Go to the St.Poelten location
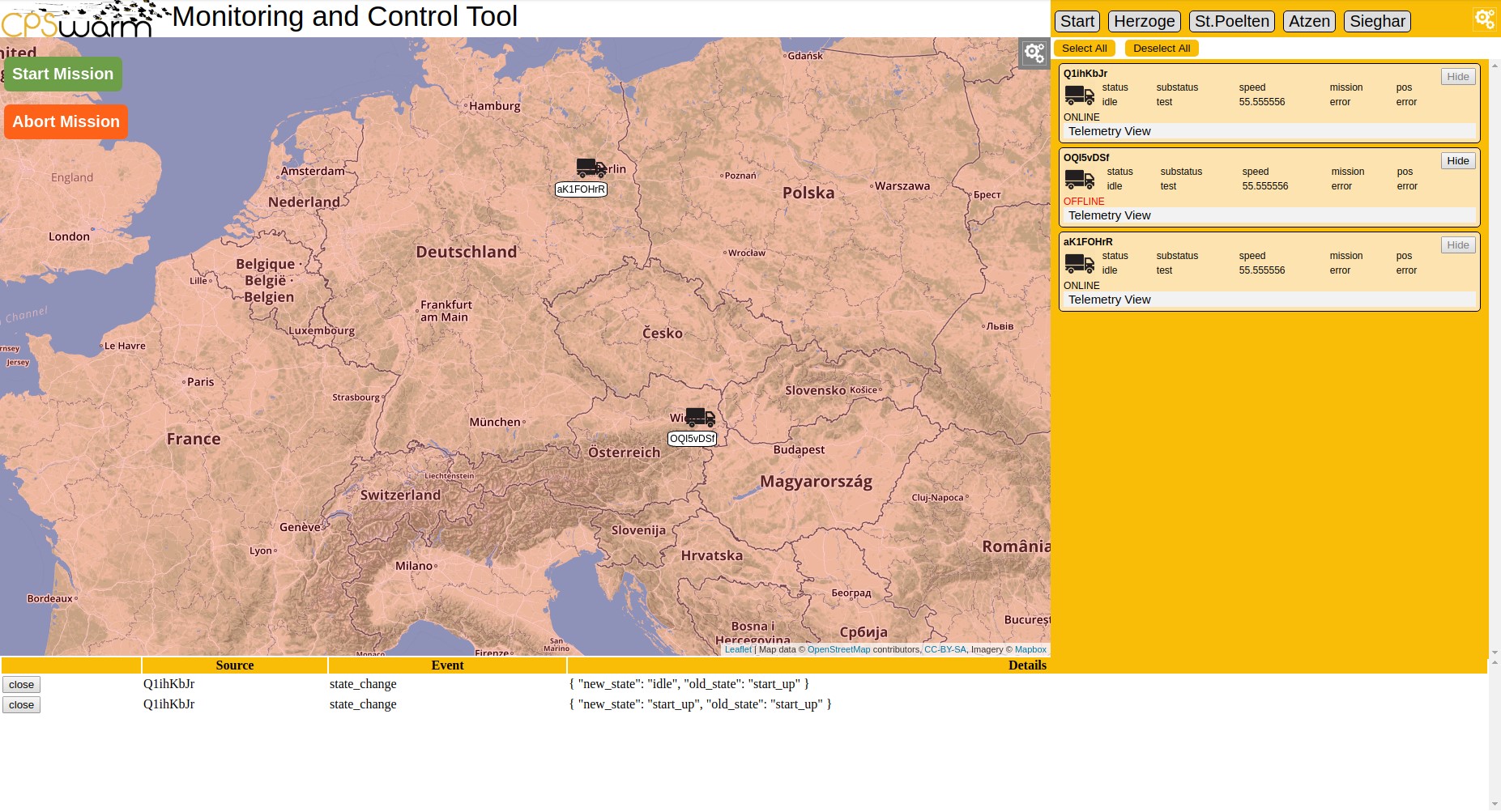Screen dimensions: 1501x812 tap(1232, 22)
